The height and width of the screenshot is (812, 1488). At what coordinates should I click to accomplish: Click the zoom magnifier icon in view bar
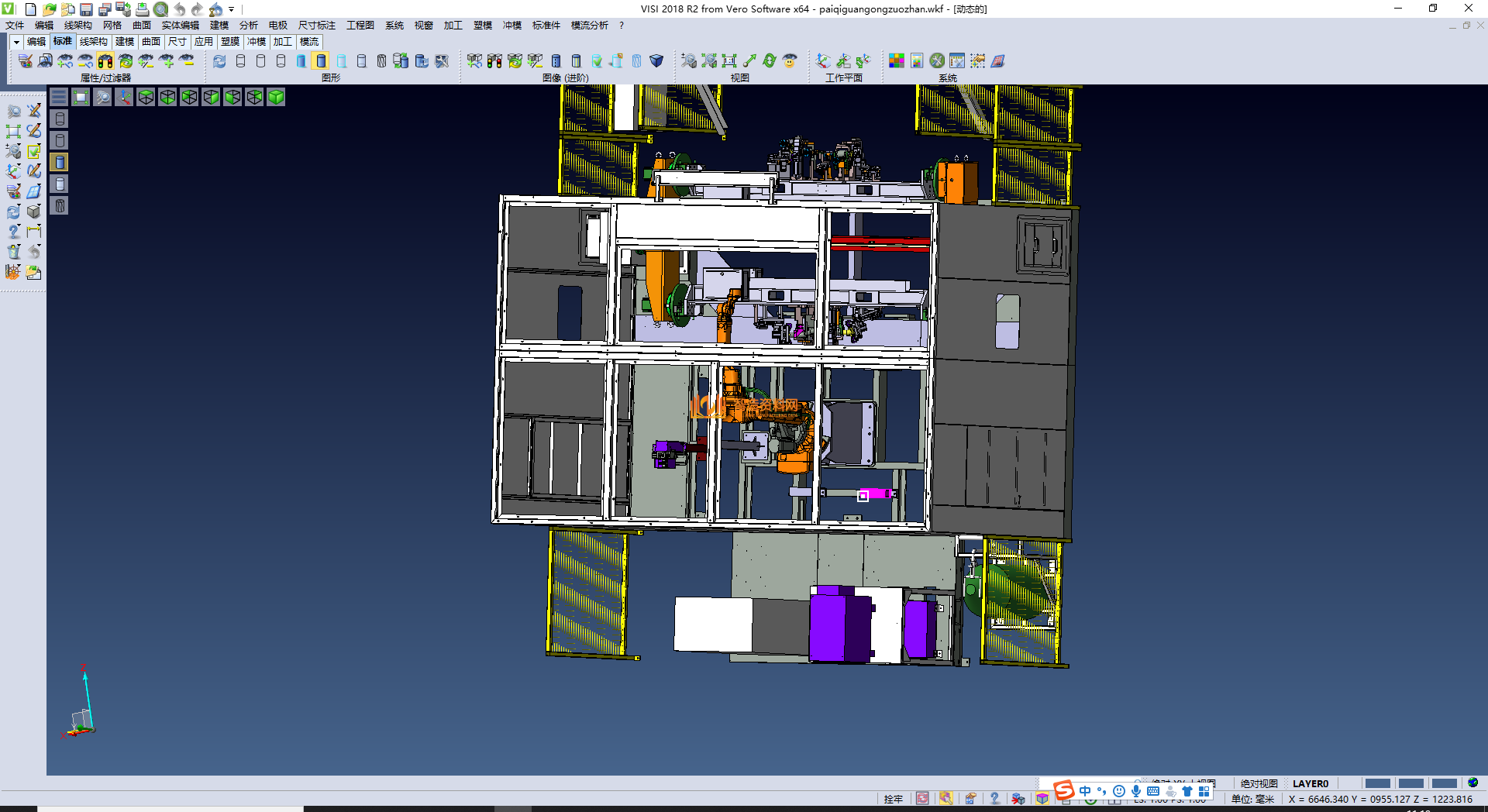102,97
